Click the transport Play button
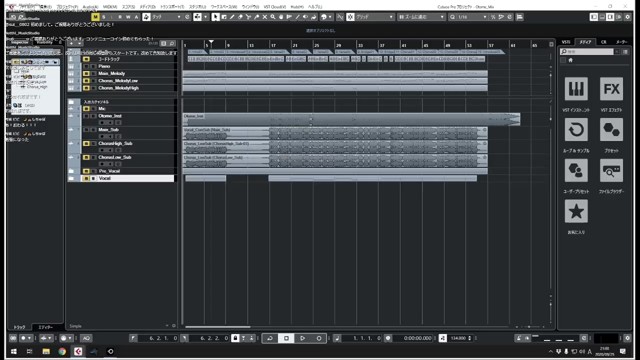 click(302, 338)
